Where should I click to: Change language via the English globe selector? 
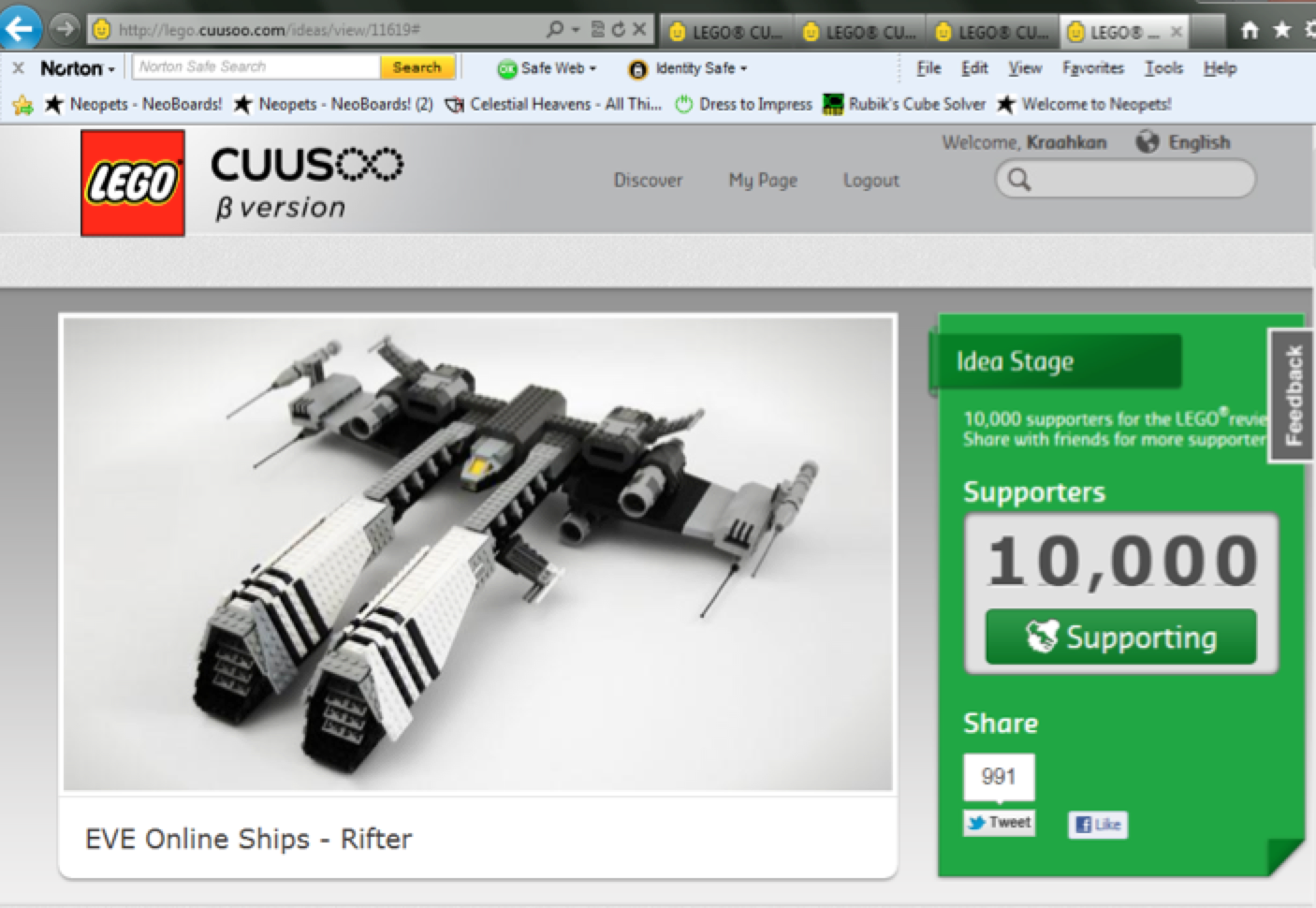pos(1183,142)
